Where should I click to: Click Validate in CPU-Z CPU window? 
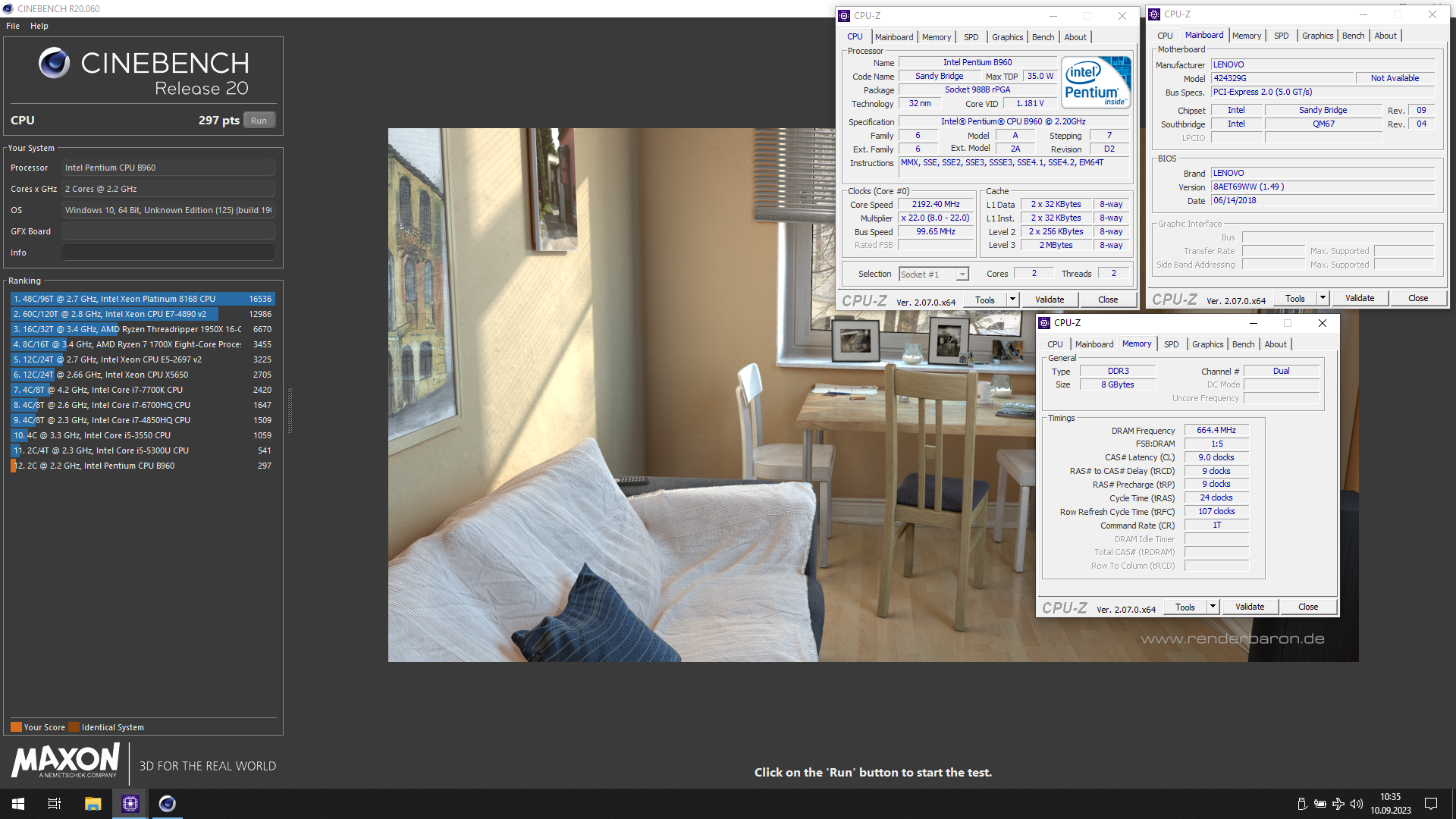point(1050,300)
